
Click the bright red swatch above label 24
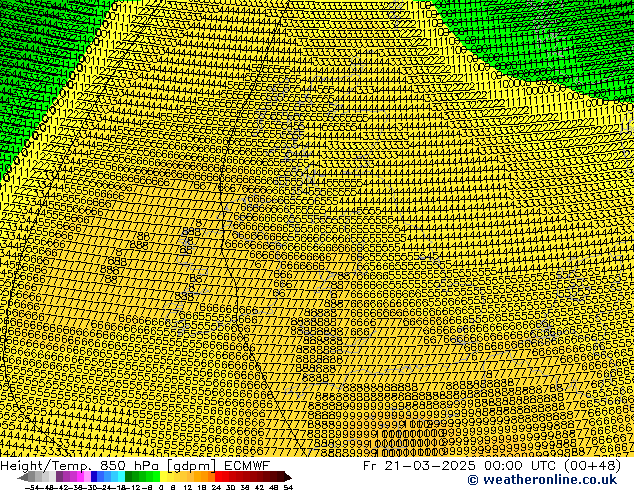tap(218, 477)
